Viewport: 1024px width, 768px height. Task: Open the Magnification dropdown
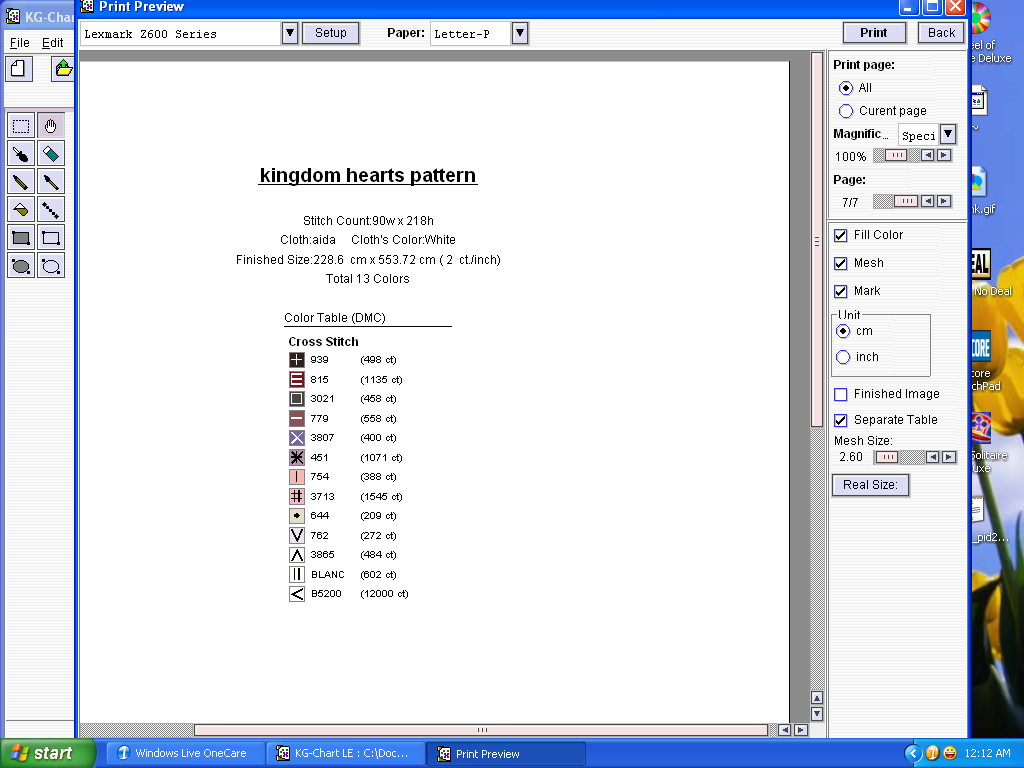click(x=948, y=134)
